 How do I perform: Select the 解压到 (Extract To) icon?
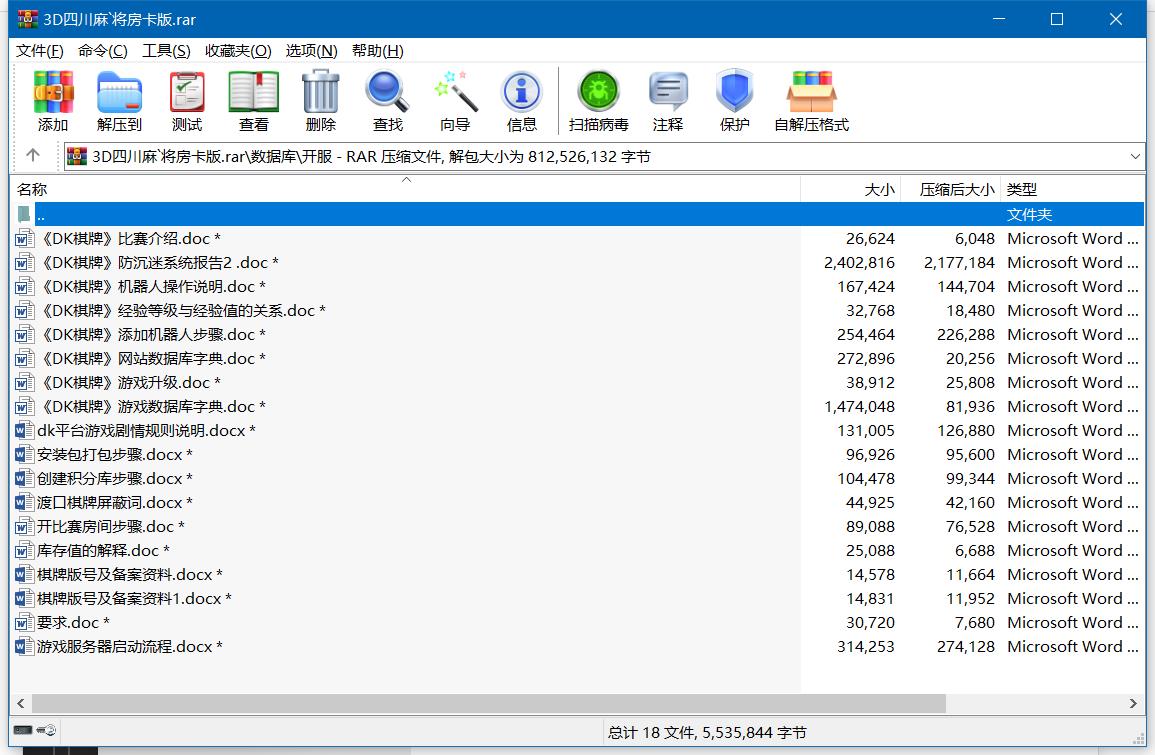(120, 100)
